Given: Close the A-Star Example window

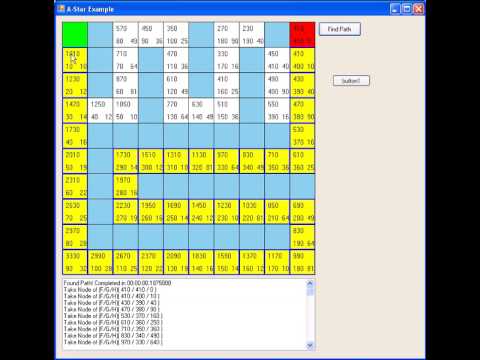Looking at the screenshot, I should pos(418,9).
